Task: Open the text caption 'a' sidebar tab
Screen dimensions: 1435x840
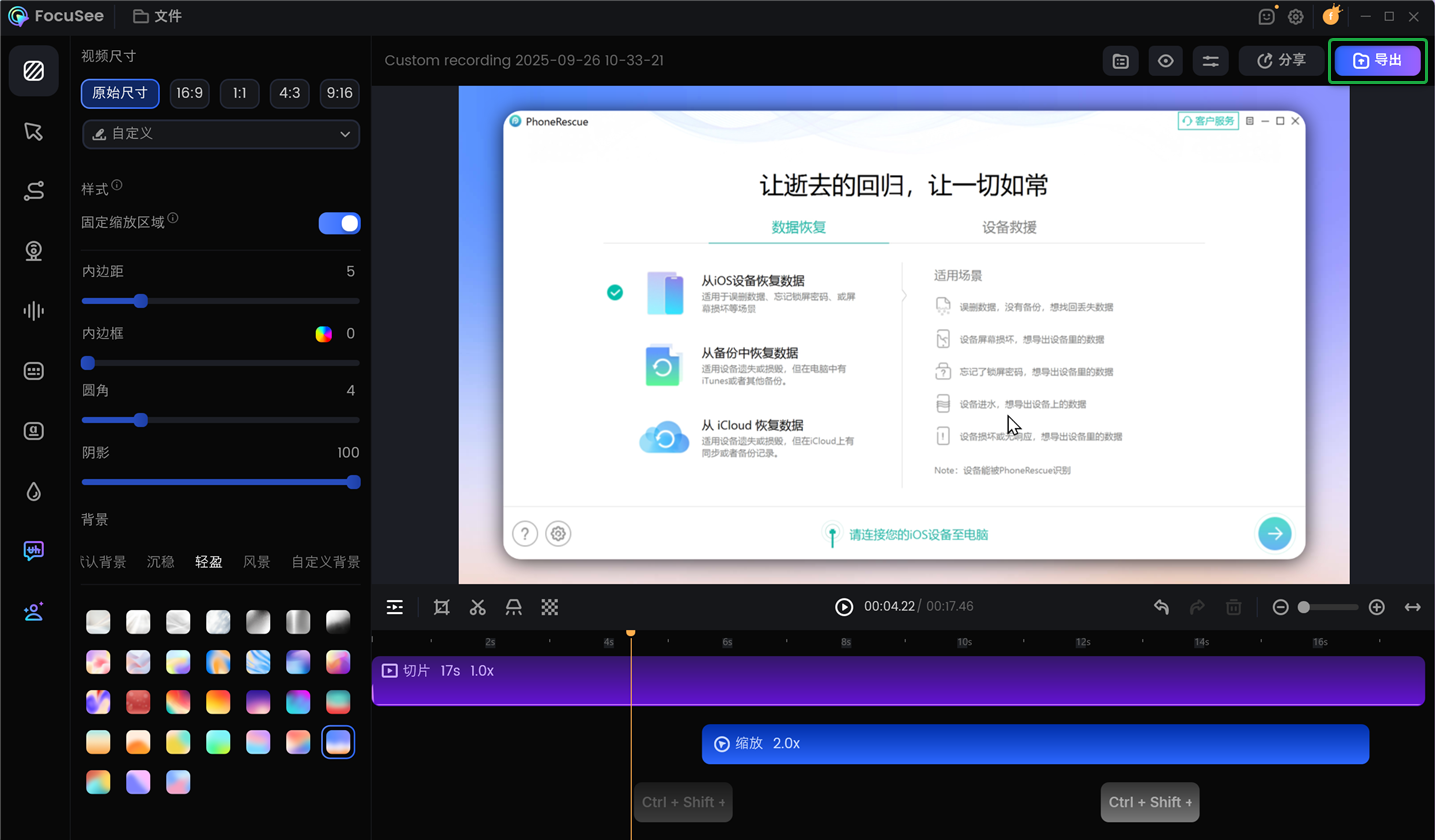Action: (x=34, y=431)
